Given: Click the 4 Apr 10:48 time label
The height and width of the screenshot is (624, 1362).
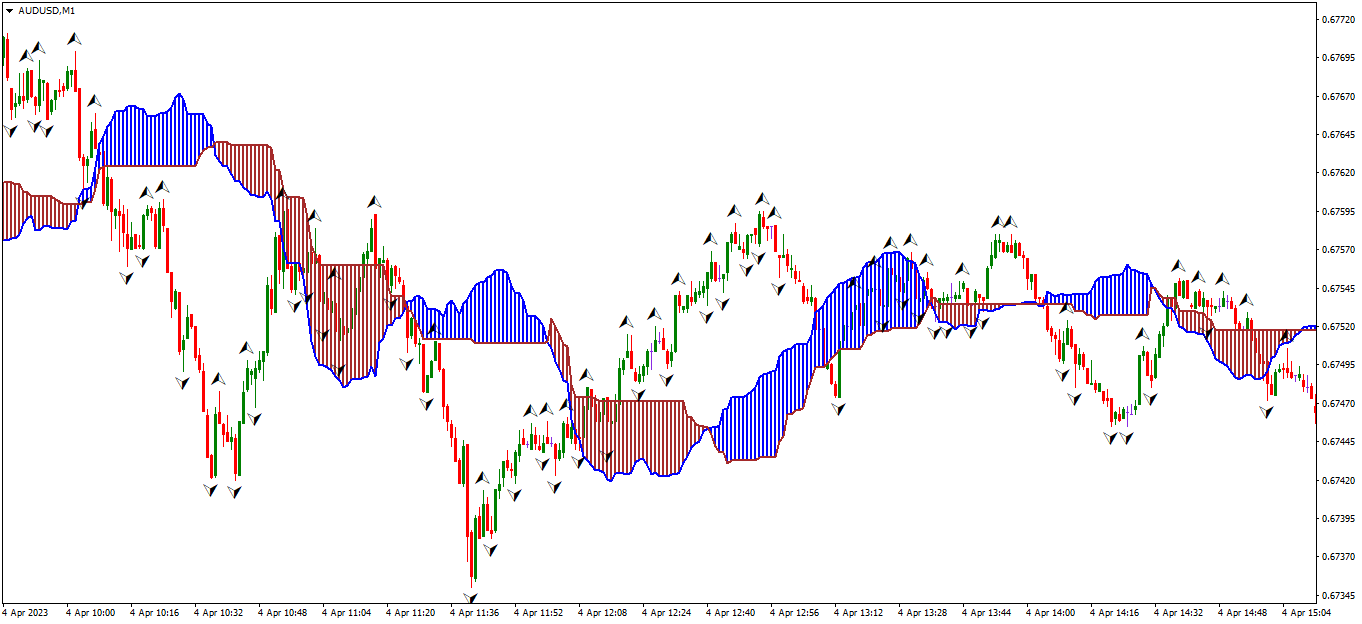Looking at the screenshot, I should pos(282,612).
